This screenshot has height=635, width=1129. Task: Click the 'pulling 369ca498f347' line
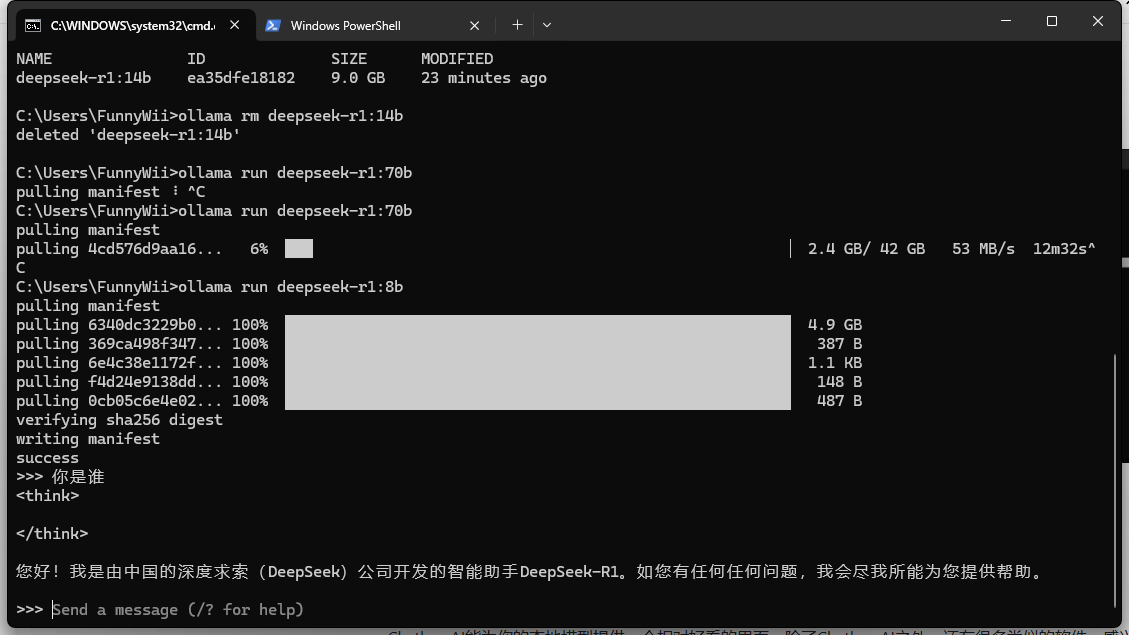pos(142,343)
